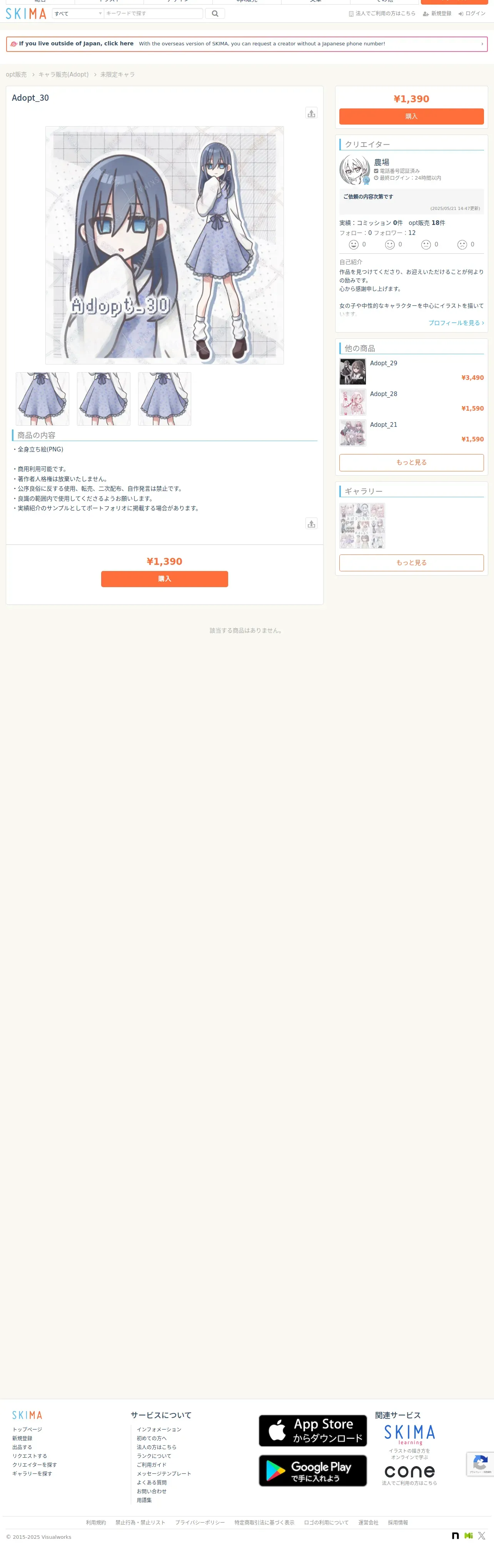The image size is (494, 1568).
Task: Open the 新規登録 registration link
Action: click(437, 13)
